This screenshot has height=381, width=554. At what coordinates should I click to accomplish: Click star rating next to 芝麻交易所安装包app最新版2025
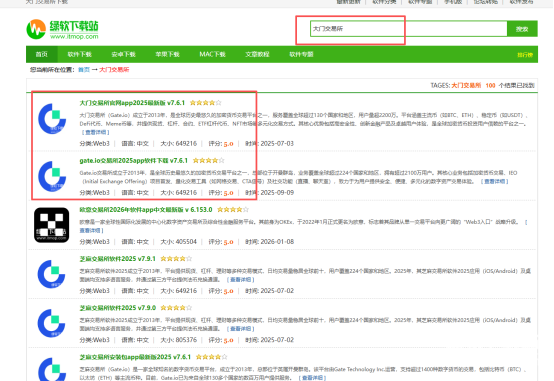tap(211, 357)
